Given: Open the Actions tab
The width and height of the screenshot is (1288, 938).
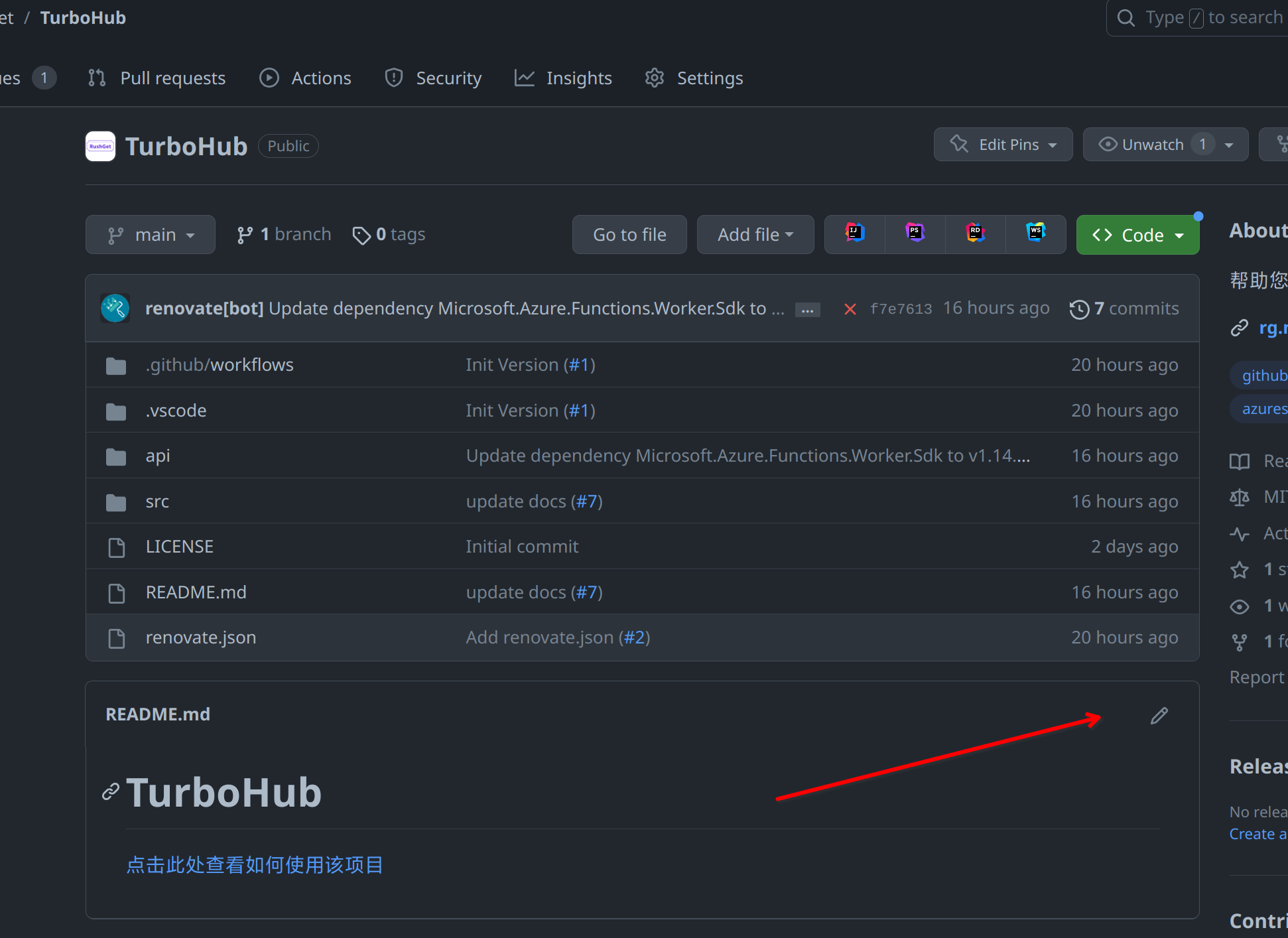Looking at the screenshot, I should 306,78.
